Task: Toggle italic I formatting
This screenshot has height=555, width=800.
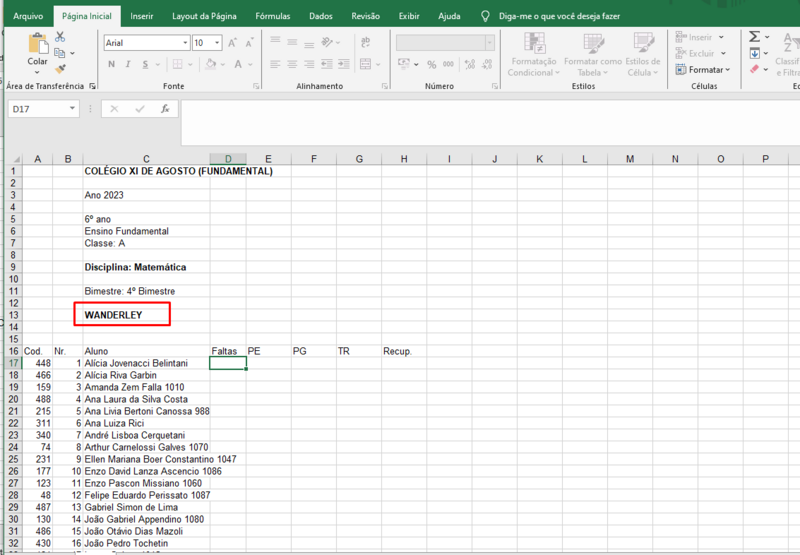Action: (x=128, y=64)
